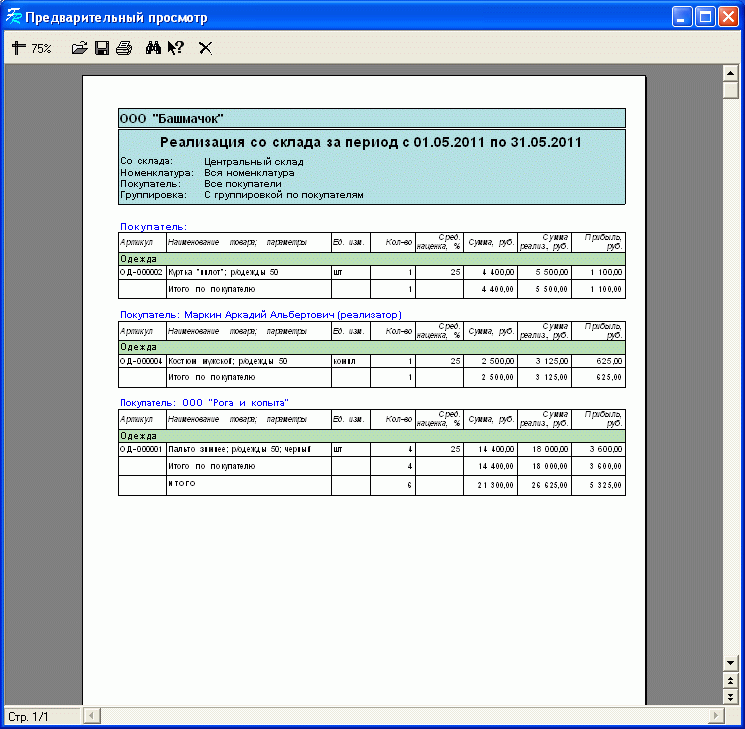This screenshot has height=729, width=745.
Task: Maximize the preview window
Action: tap(705, 17)
